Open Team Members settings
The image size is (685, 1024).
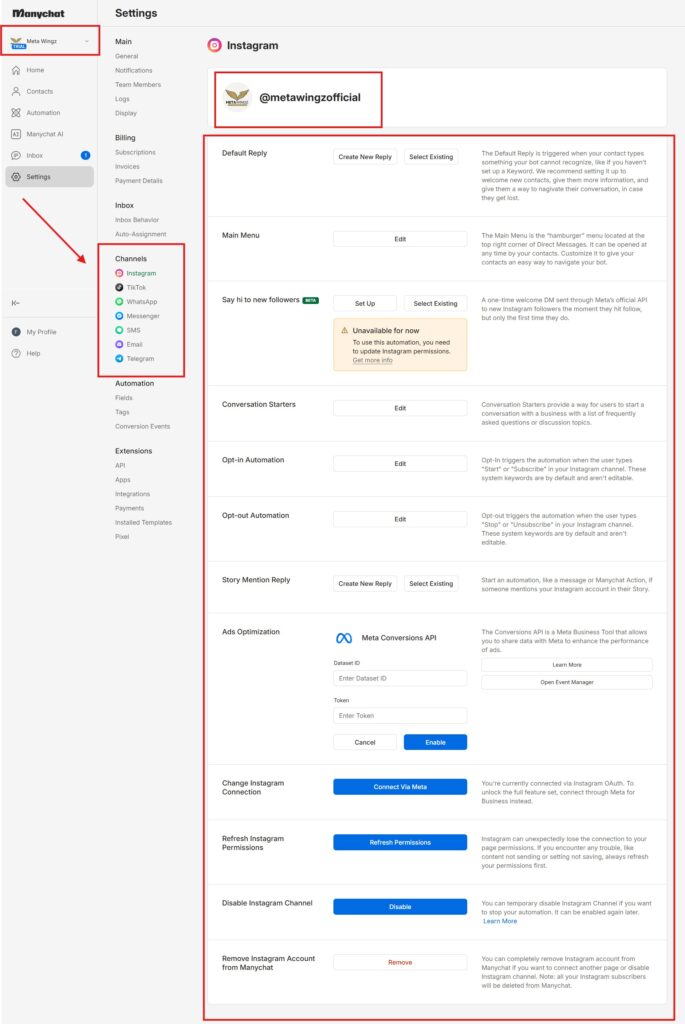[138, 85]
